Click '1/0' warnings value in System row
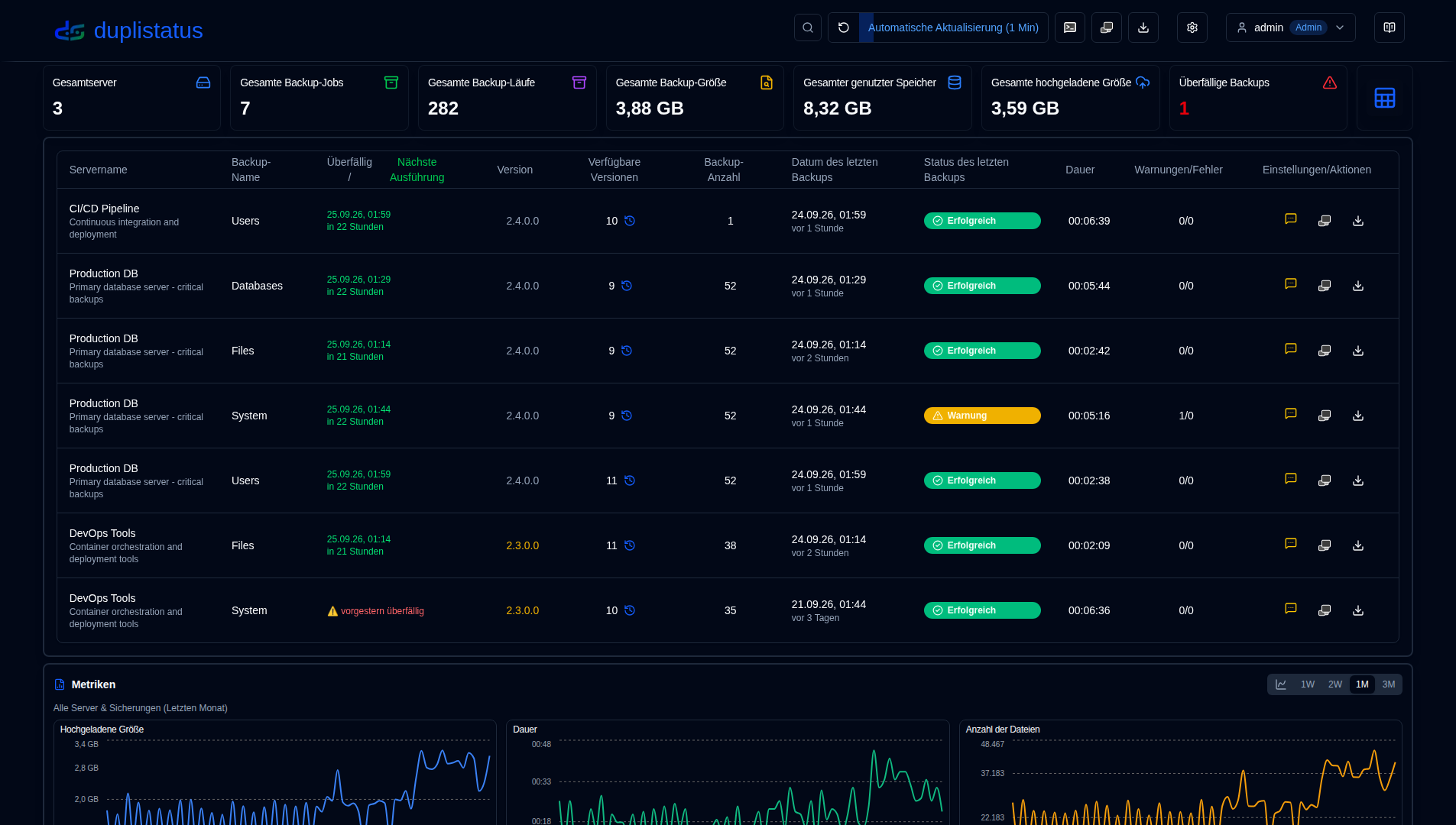The image size is (1456, 825). click(1186, 416)
